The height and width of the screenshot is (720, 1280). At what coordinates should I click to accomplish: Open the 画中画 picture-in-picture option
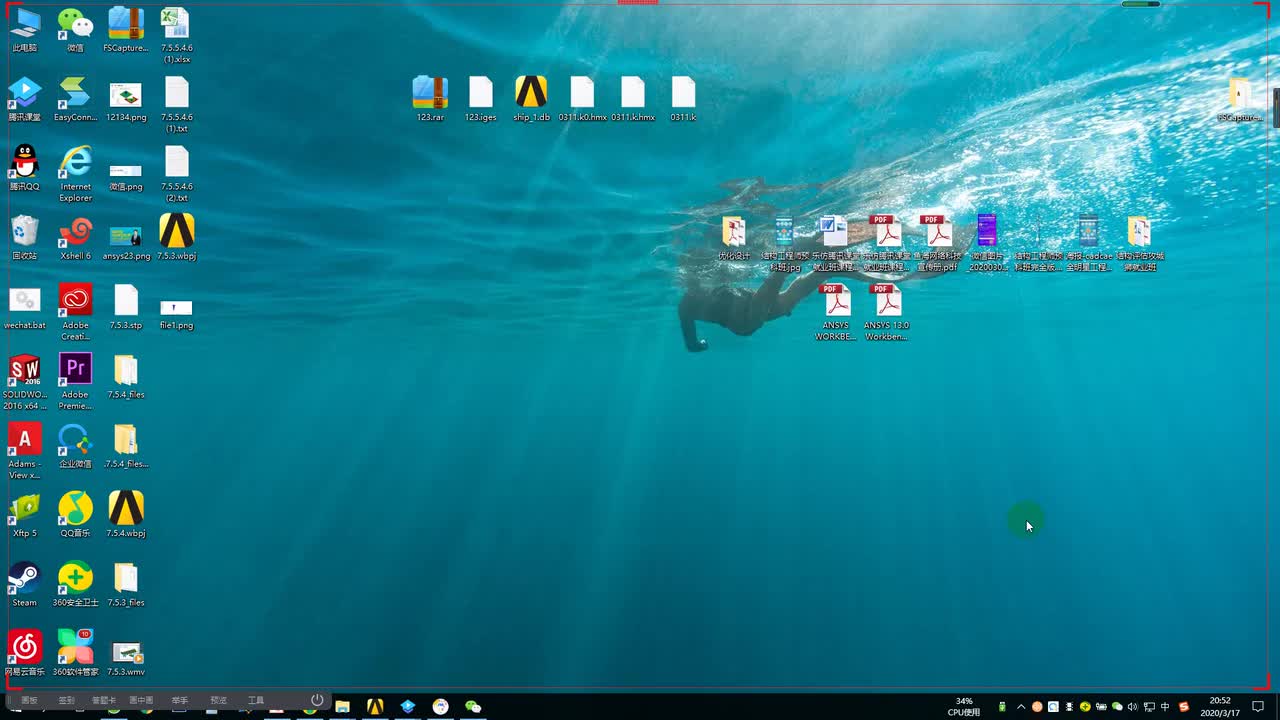click(142, 700)
